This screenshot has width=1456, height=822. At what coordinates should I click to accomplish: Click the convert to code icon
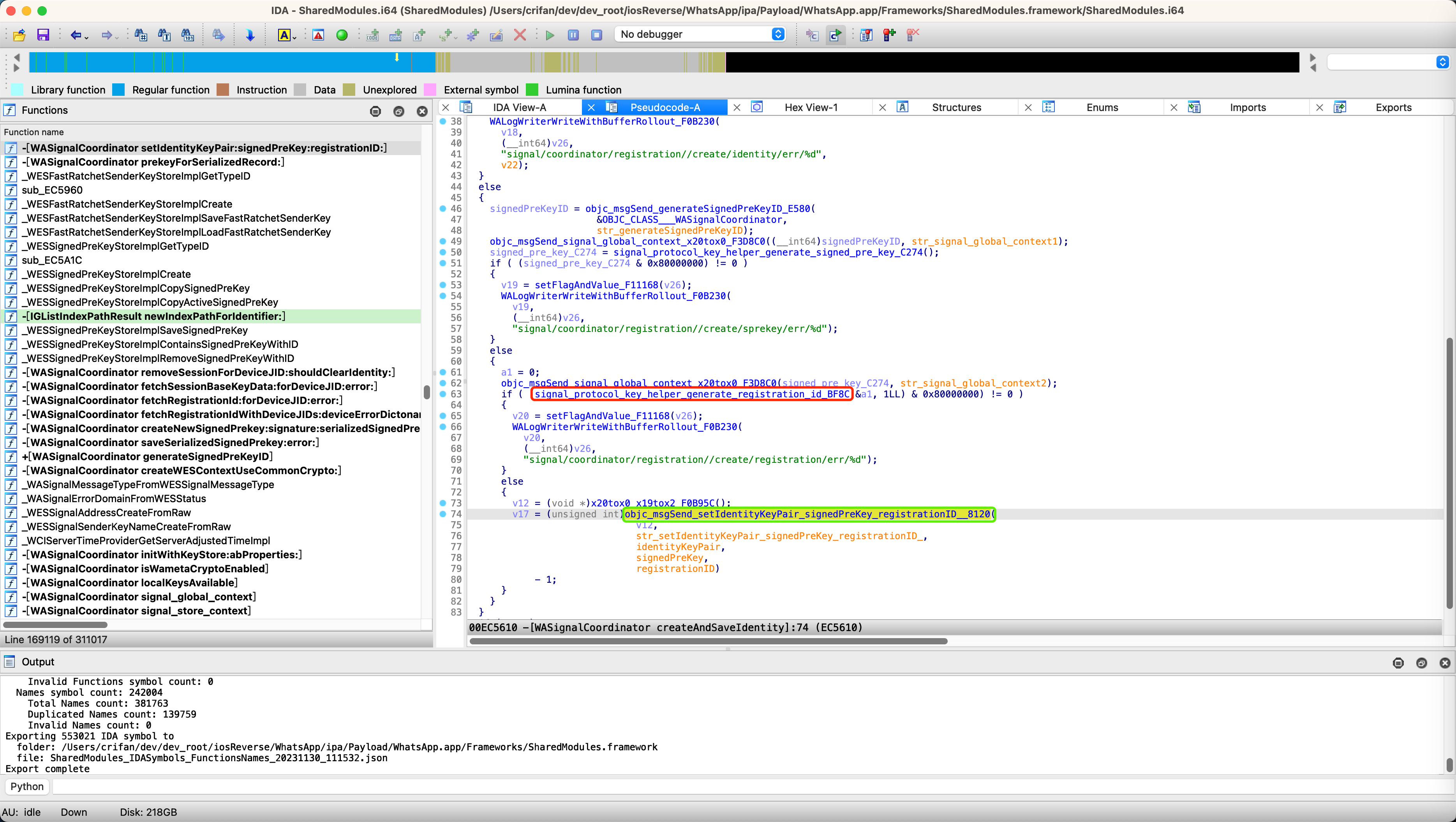click(372, 35)
